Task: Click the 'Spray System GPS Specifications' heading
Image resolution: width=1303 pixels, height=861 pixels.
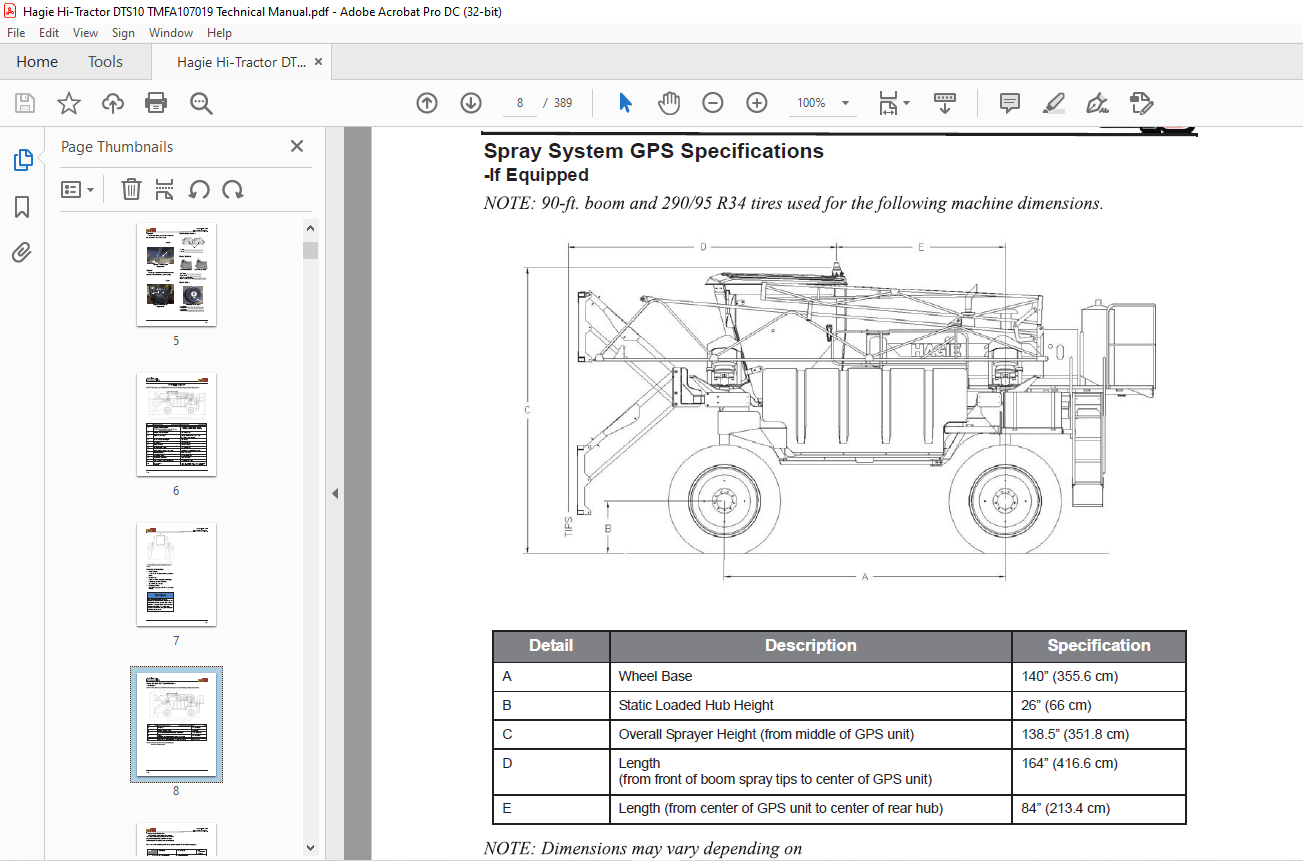Action: [x=654, y=151]
